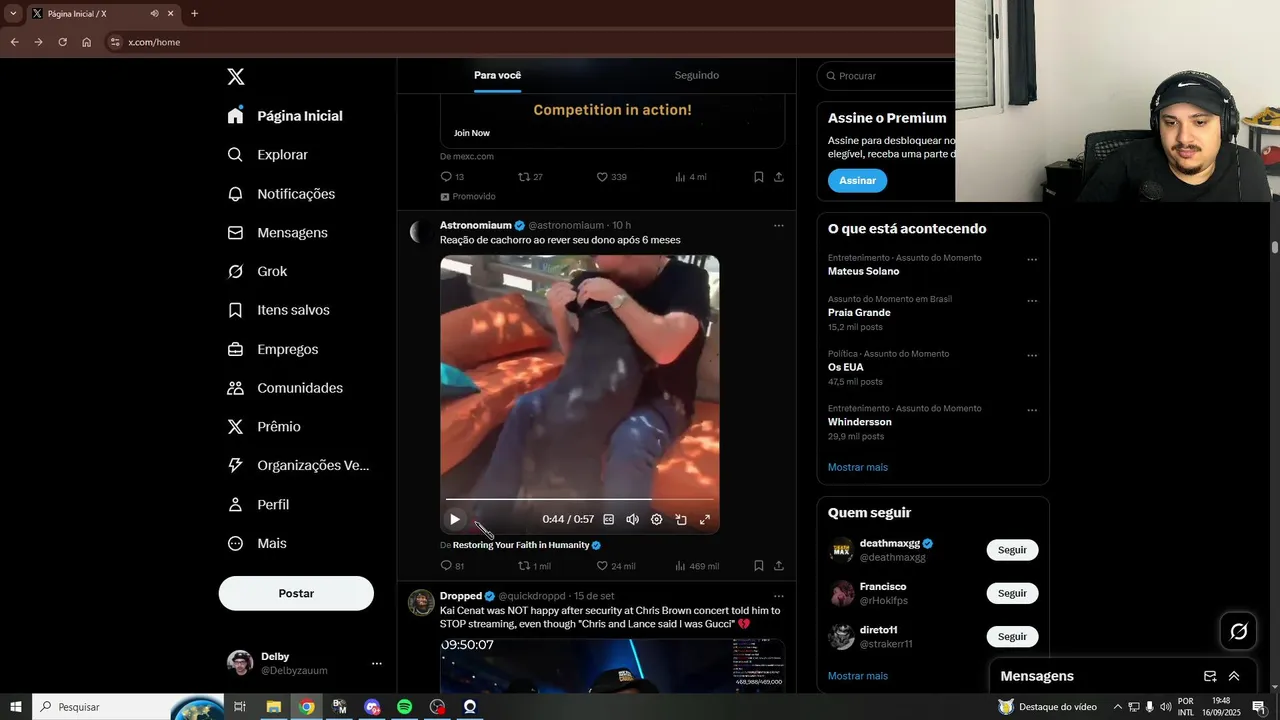
Task: Expand the Mais menu in sidebar
Action: (257, 544)
